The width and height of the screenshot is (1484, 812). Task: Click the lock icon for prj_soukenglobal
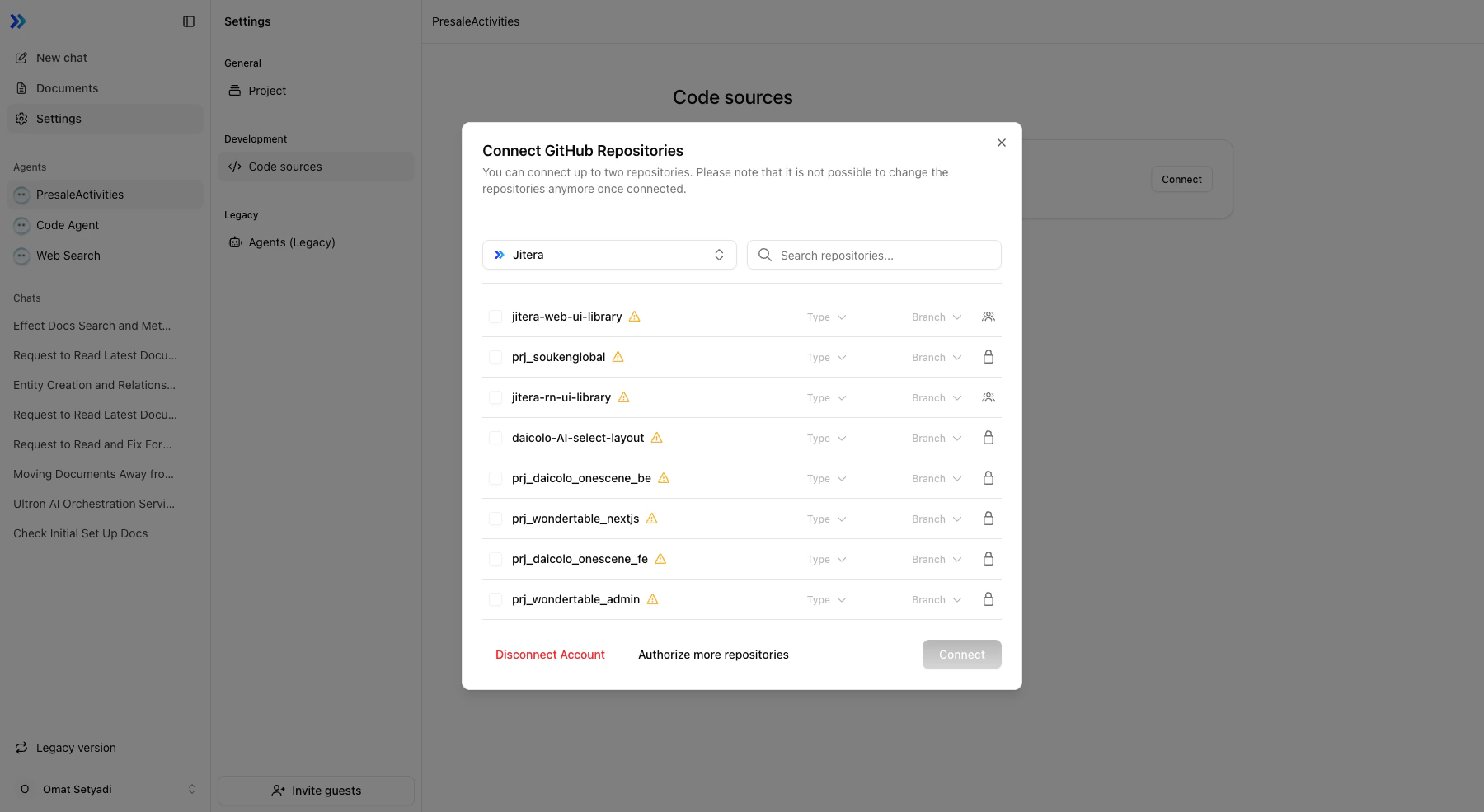[989, 357]
